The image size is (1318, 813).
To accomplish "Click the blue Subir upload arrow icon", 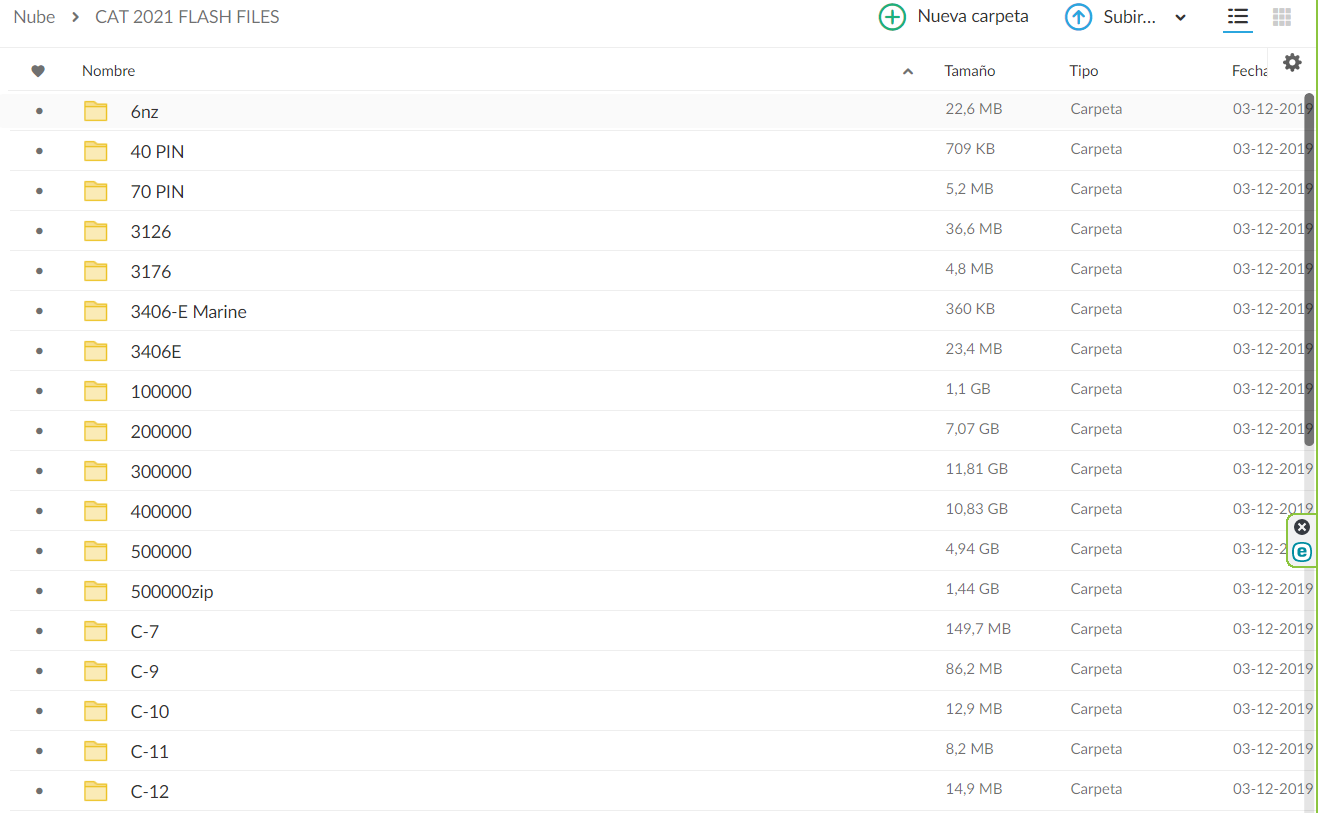I will (x=1078, y=17).
